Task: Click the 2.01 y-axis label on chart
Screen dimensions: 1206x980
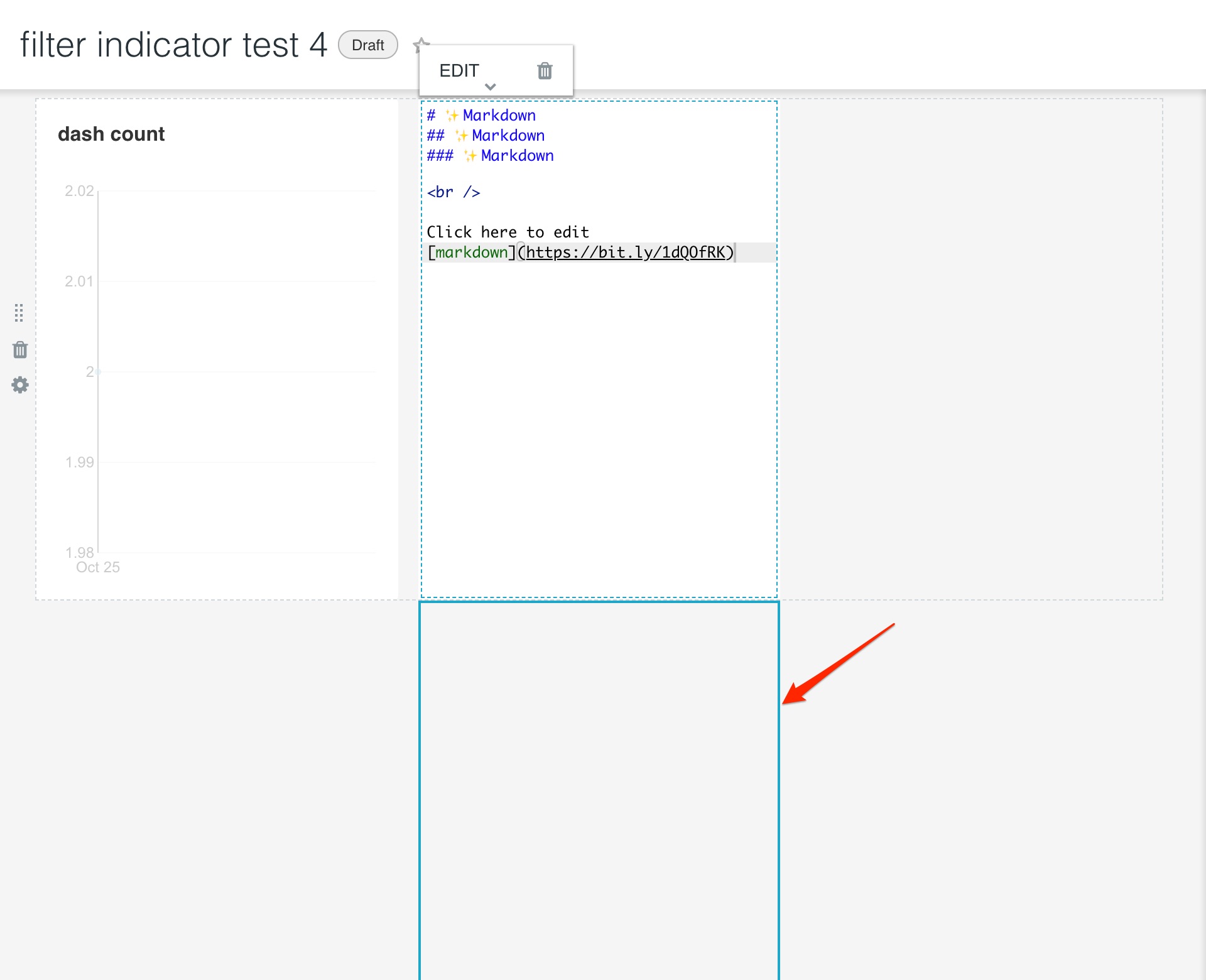Action: click(x=79, y=281)
